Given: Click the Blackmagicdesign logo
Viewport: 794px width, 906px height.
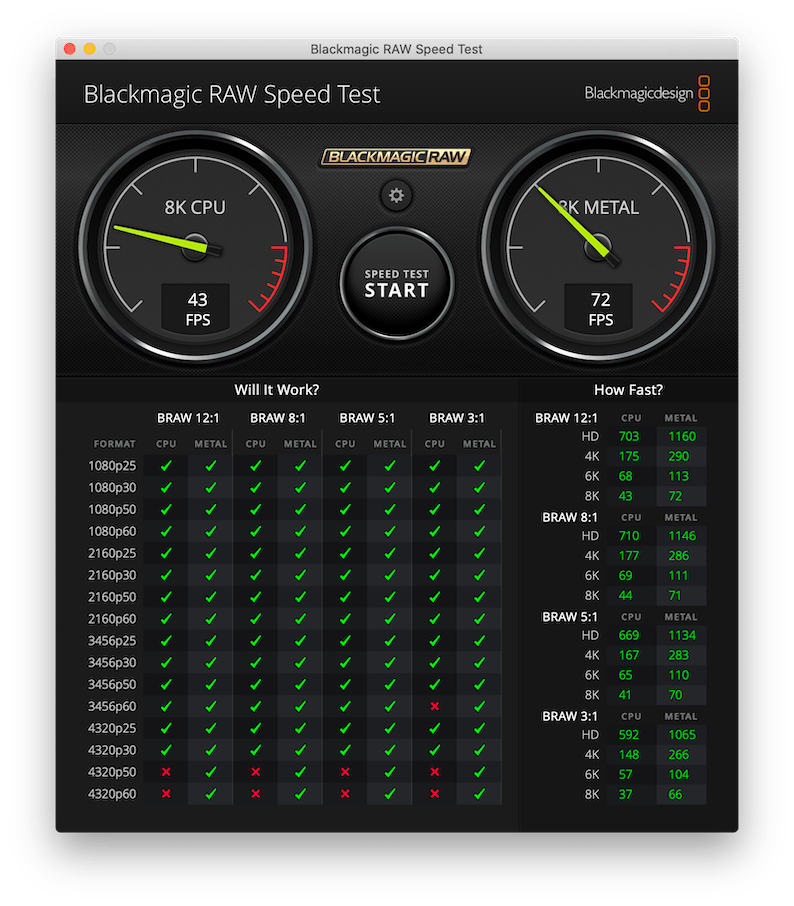Looking at the screenshot, I should [647, 94].
